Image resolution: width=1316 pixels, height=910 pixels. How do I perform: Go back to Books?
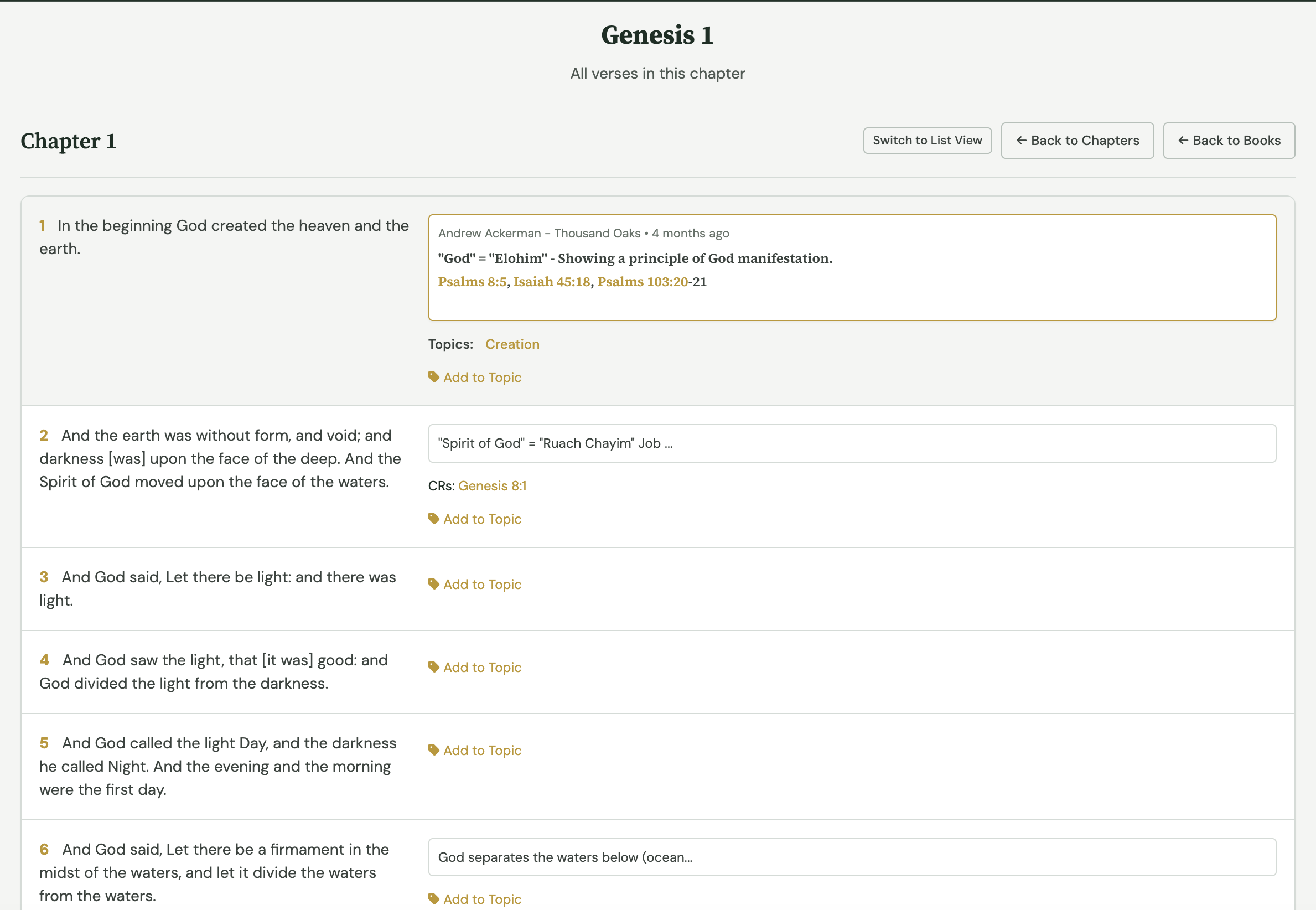pos(1229,140)
